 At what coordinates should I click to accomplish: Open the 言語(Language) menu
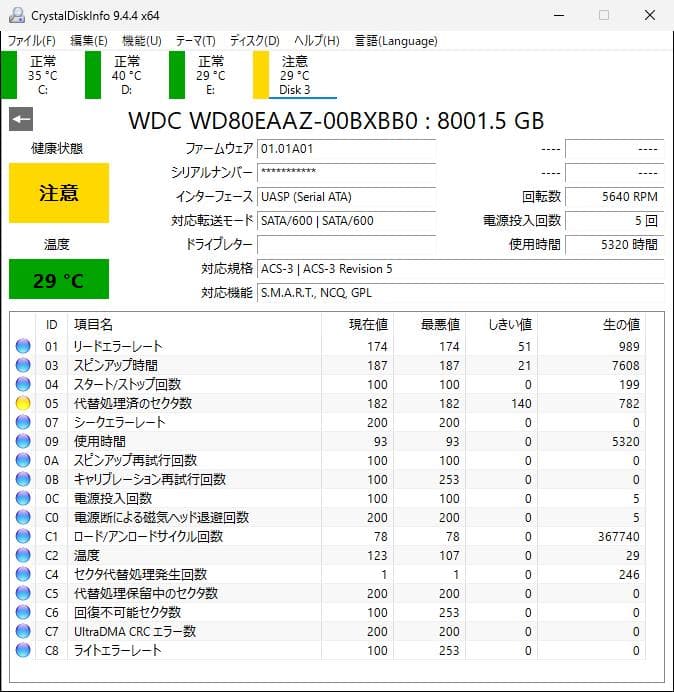(396, 41)
